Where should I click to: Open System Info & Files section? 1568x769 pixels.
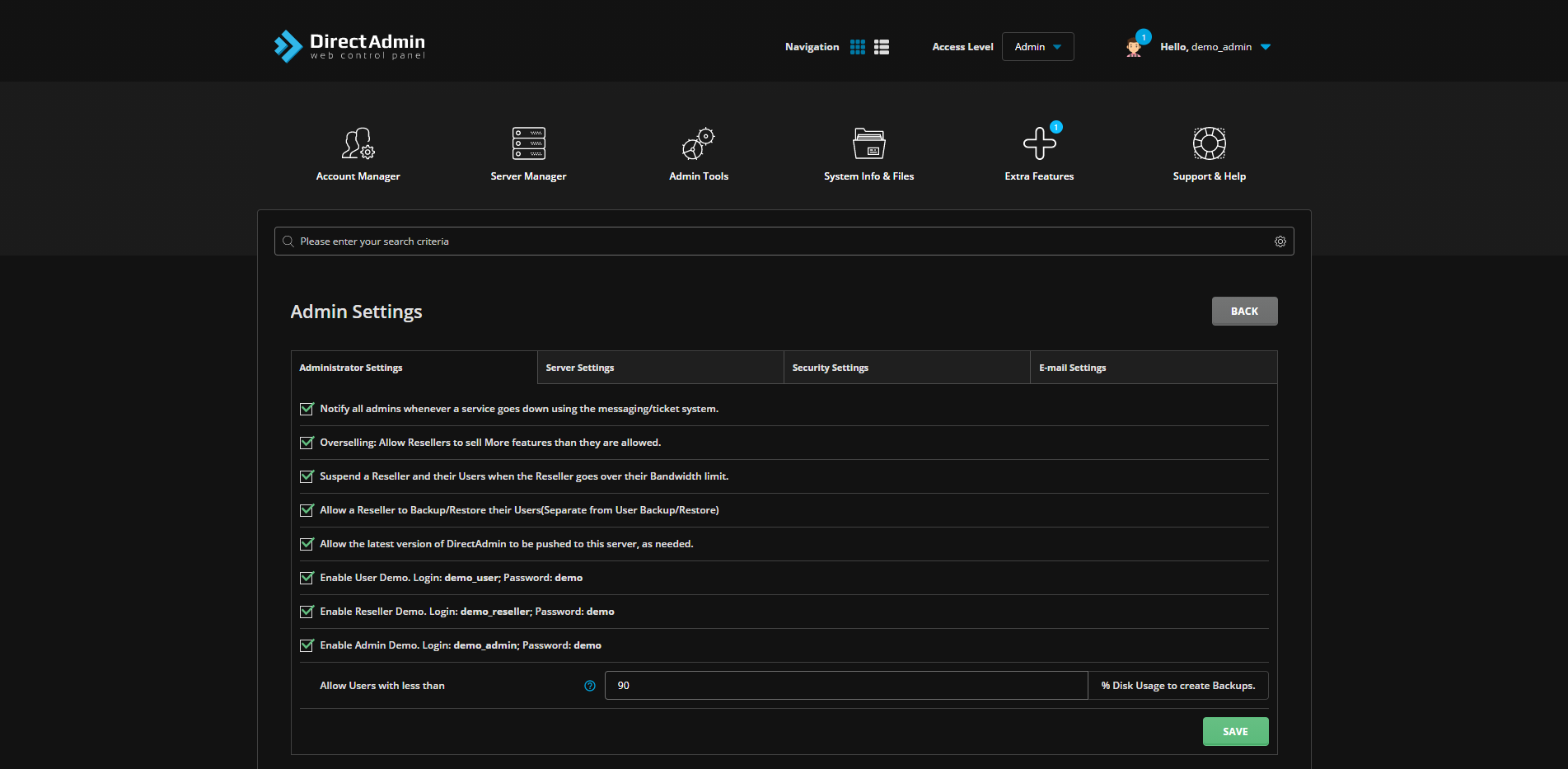pyautogui.click(x=869, y=154)
